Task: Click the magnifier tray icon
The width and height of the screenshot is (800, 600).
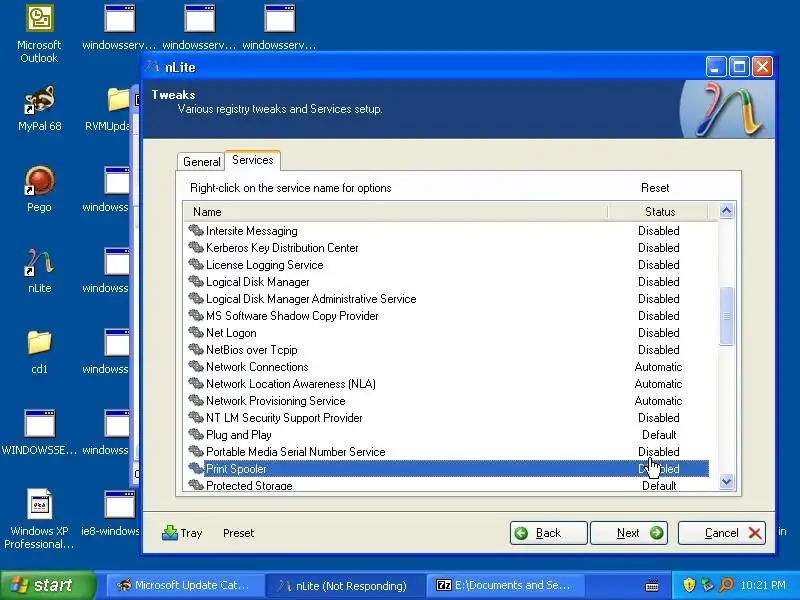Action: pos(726,585)
